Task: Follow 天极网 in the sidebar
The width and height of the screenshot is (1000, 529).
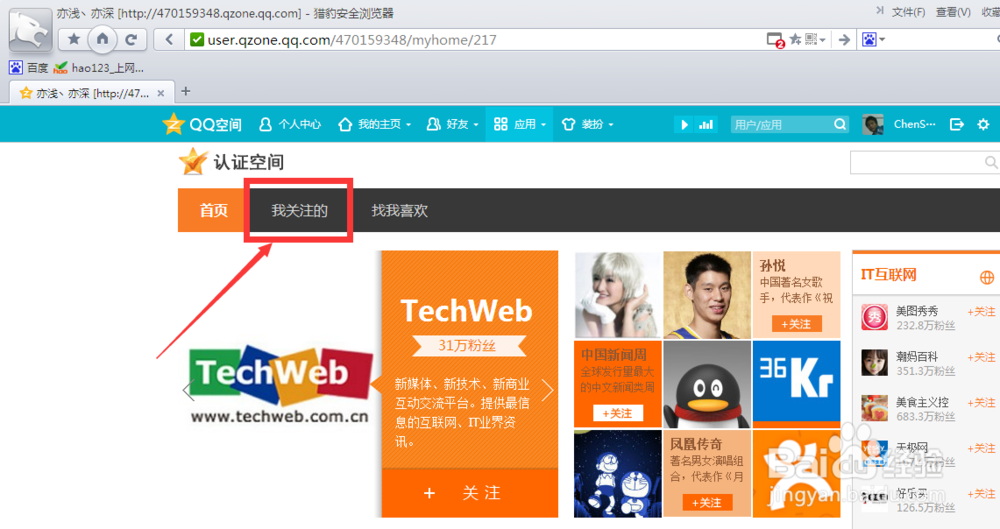Action: [982, 449]
